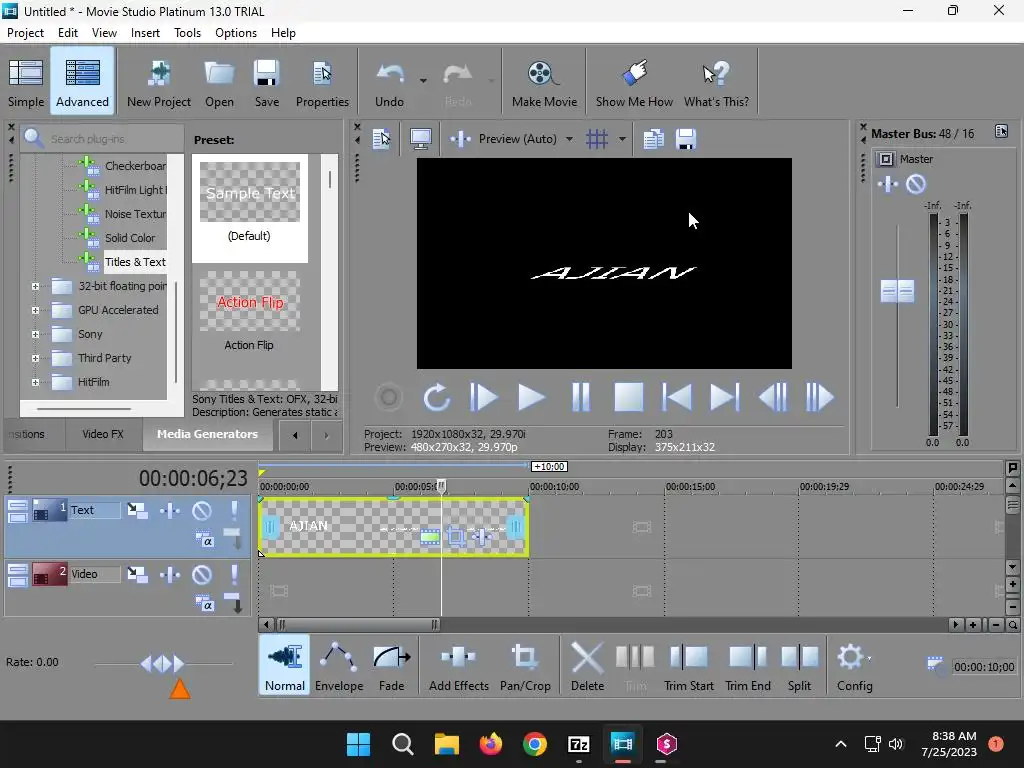Open the Insert menu

click(145, 33)
